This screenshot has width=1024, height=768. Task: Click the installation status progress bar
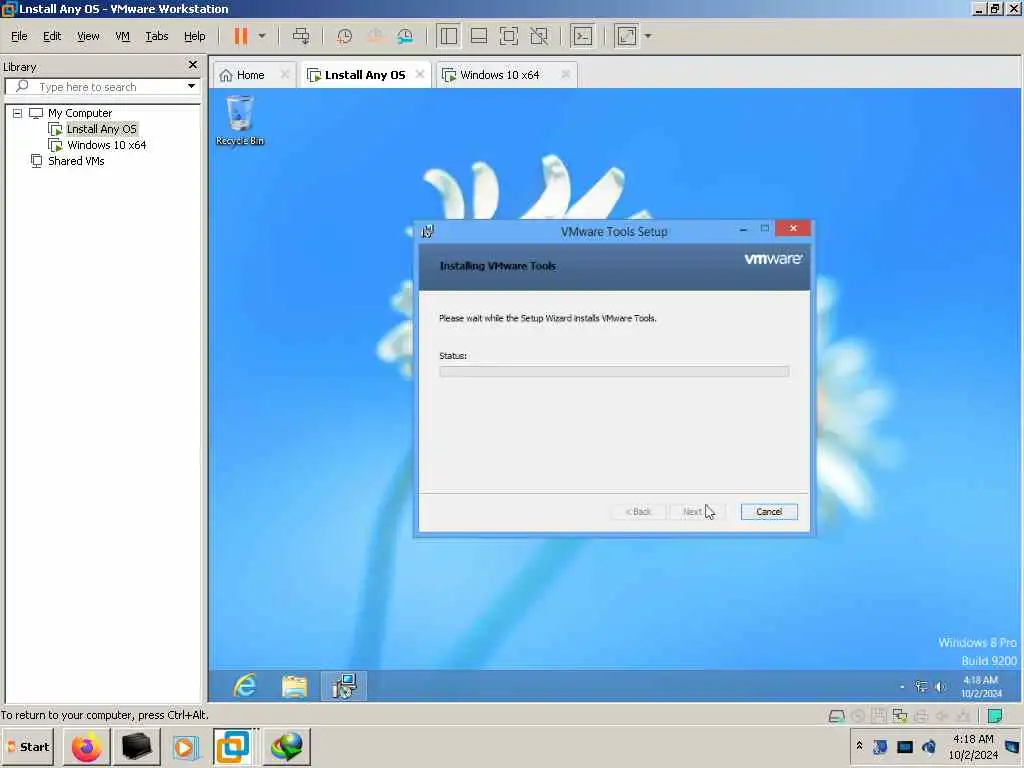(x=614, y=372)
